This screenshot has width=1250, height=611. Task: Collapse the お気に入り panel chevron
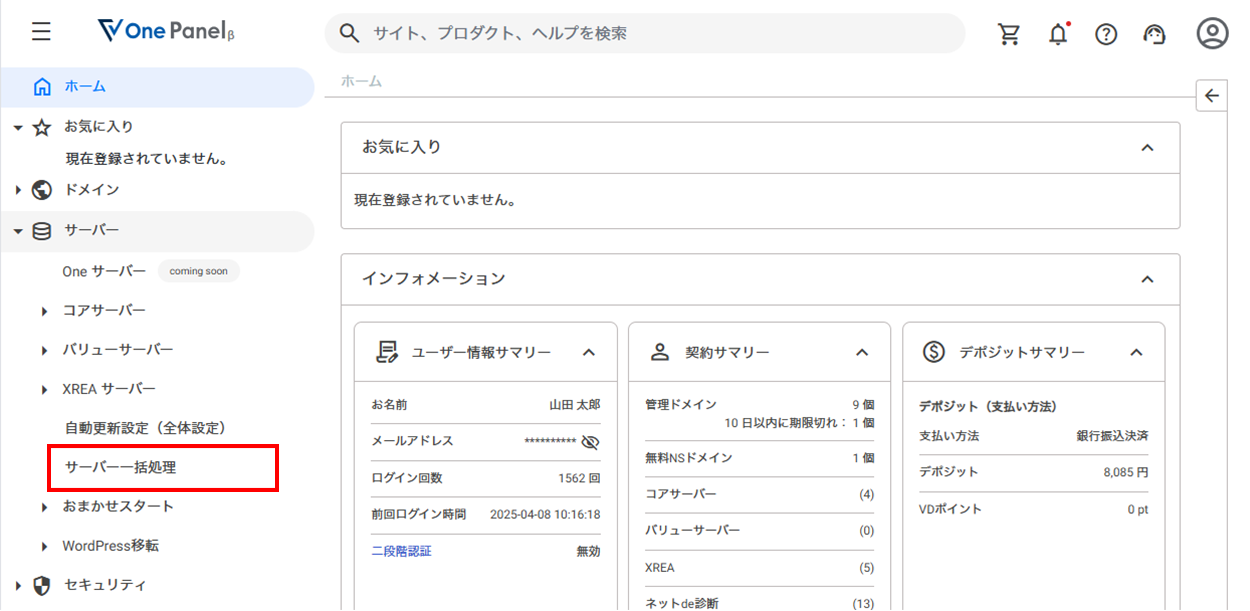click(1147, 148)
